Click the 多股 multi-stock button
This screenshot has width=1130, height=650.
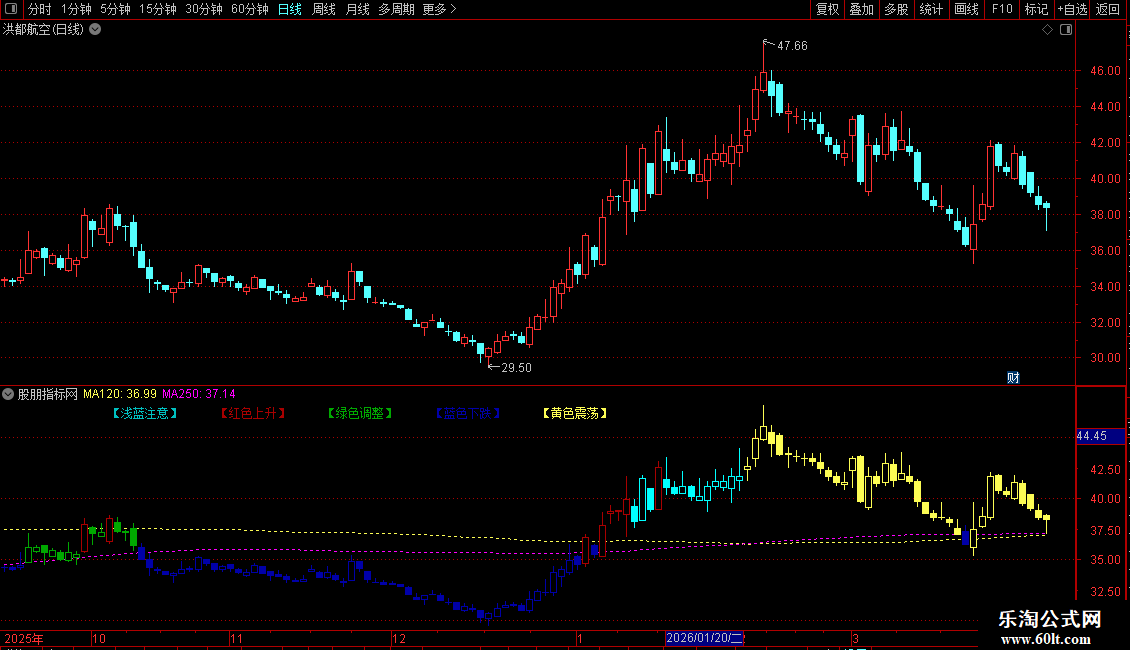click(x=896, y=9)
